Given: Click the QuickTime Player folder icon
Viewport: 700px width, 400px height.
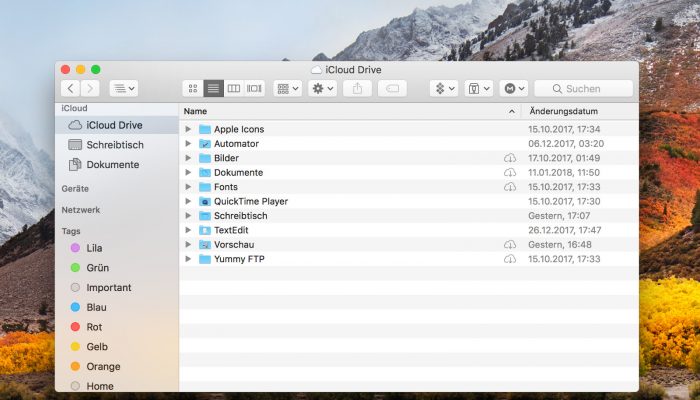Looking at the screenshot, I should tap(205, 201).
